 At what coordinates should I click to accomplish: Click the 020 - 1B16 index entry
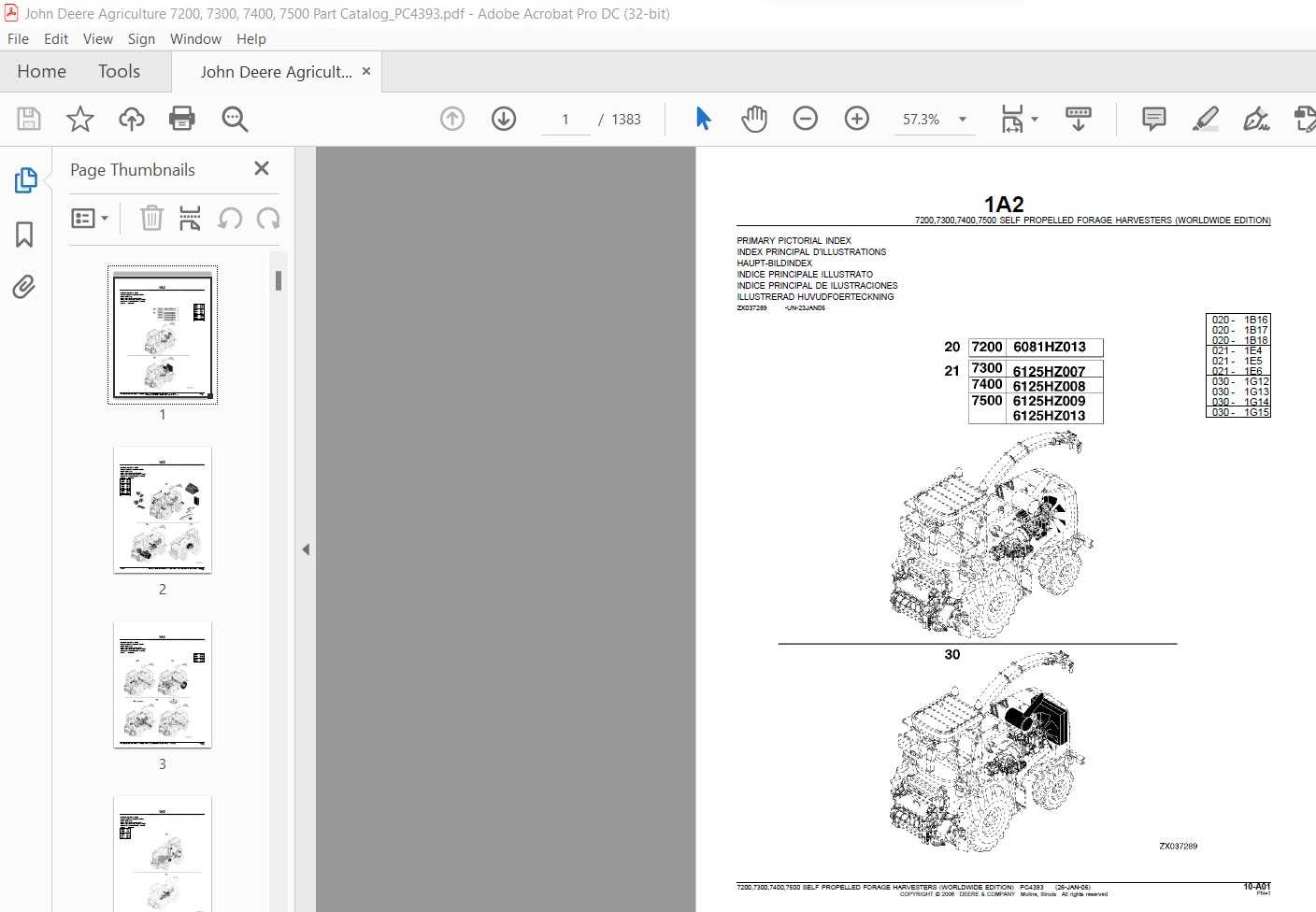pyautogui.click(x=1239, y=320)
